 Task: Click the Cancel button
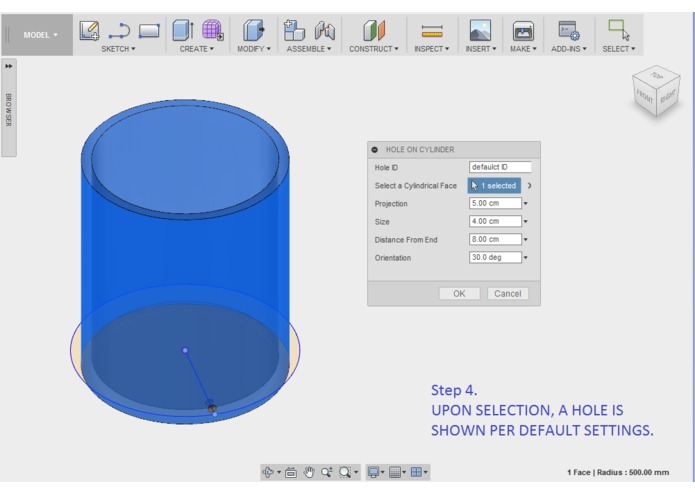508,294
